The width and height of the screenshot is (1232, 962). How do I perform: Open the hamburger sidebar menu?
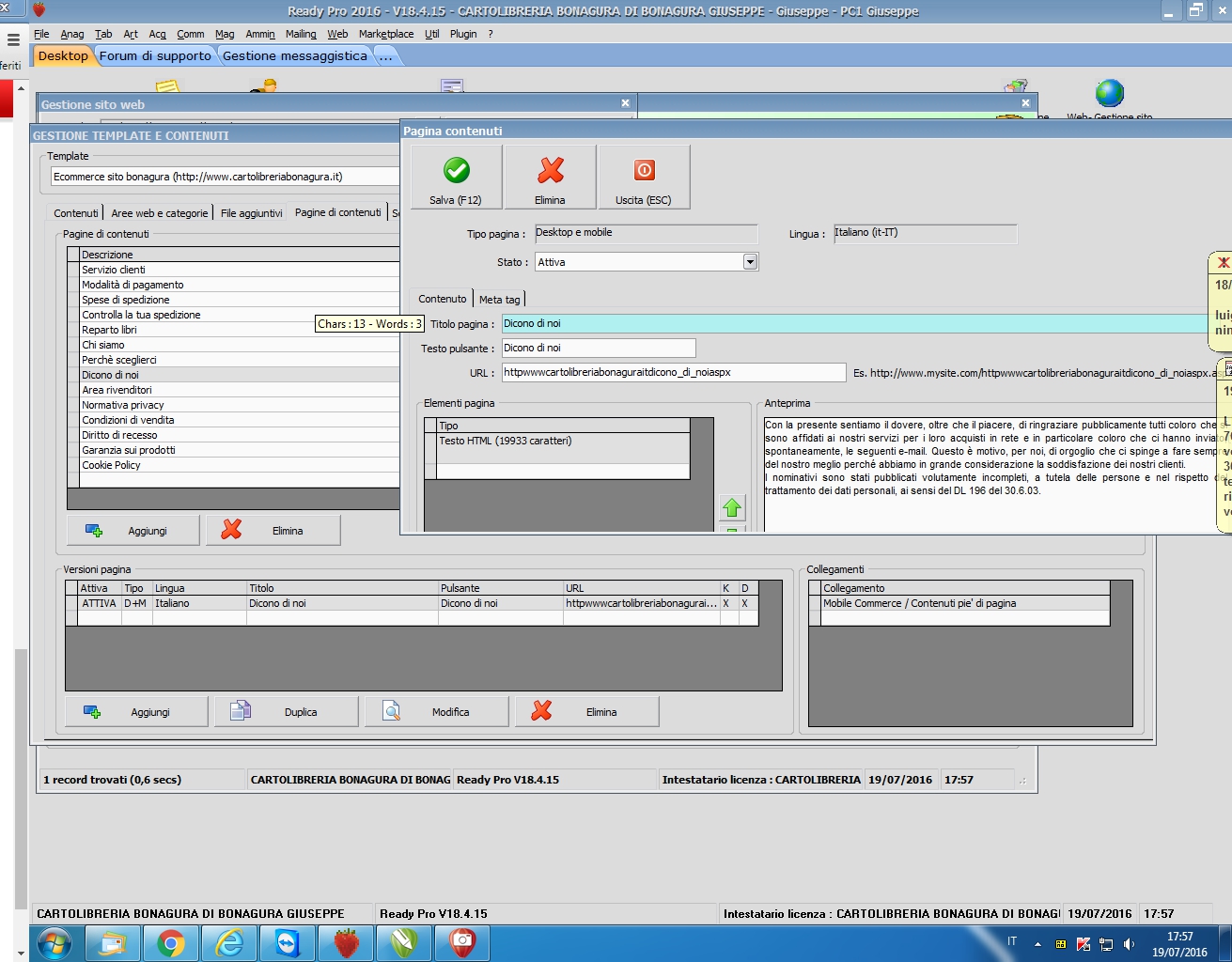13,40
